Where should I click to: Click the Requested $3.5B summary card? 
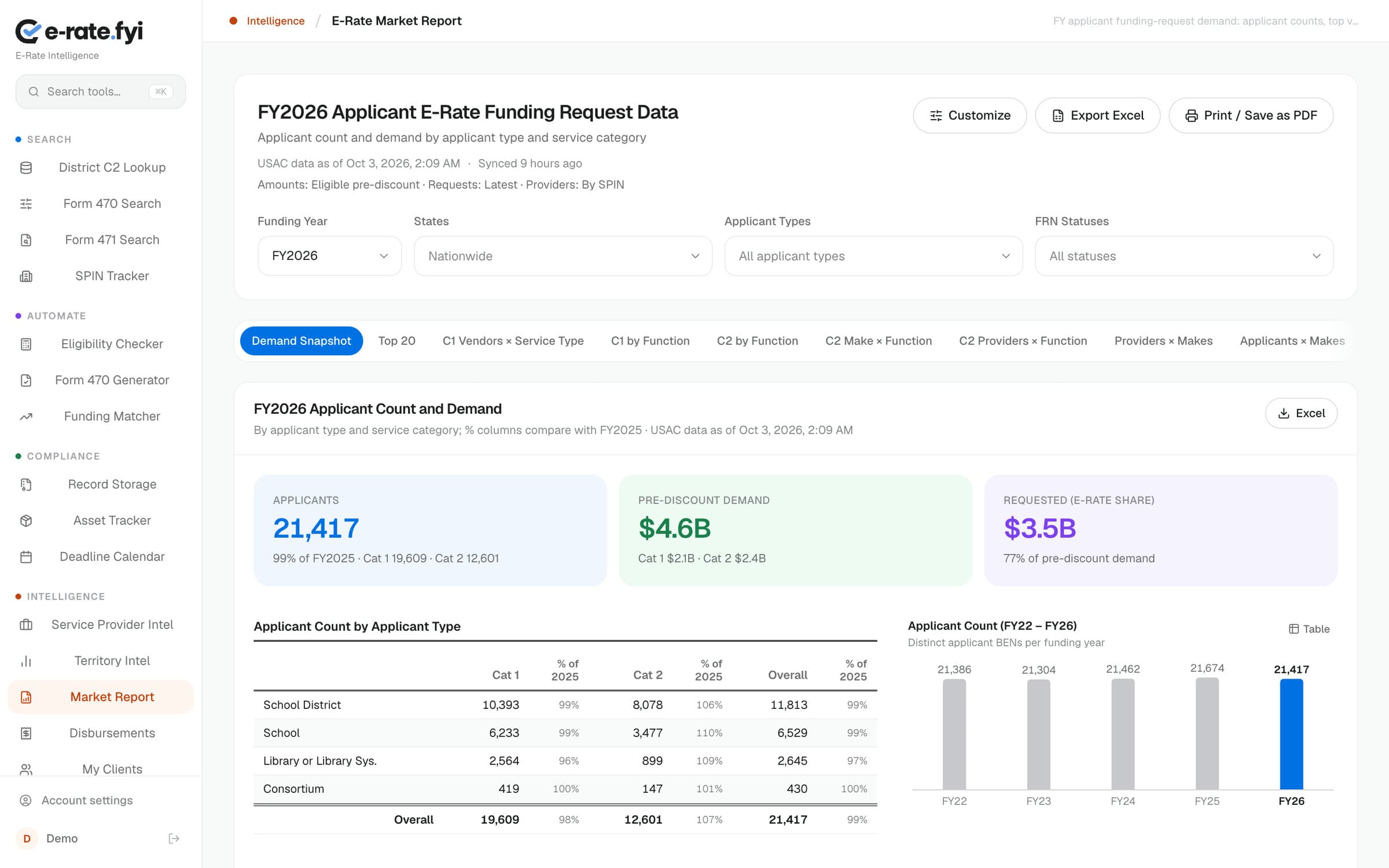[1160, 530]
